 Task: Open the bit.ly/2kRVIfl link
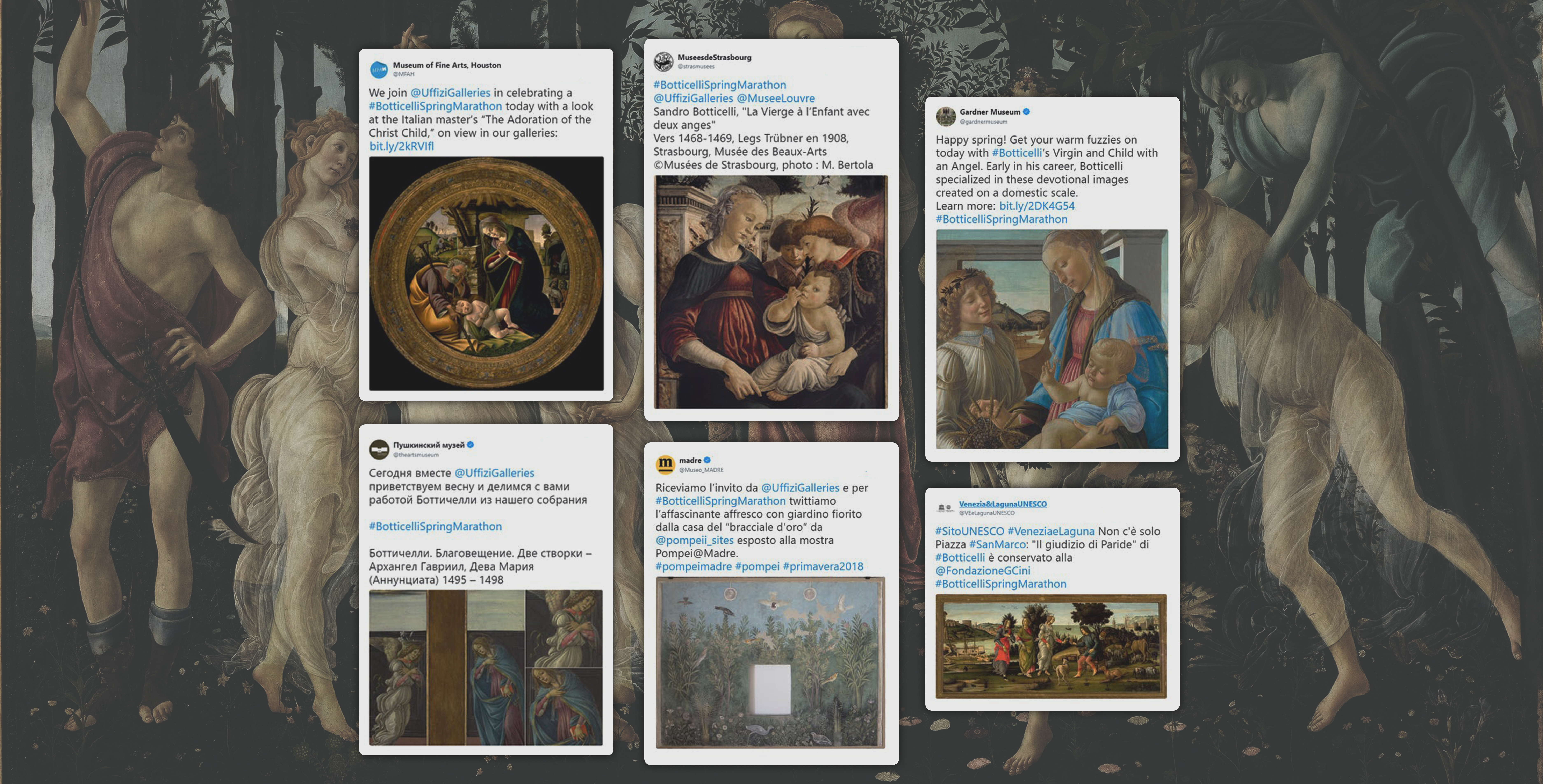click(401, 146)
